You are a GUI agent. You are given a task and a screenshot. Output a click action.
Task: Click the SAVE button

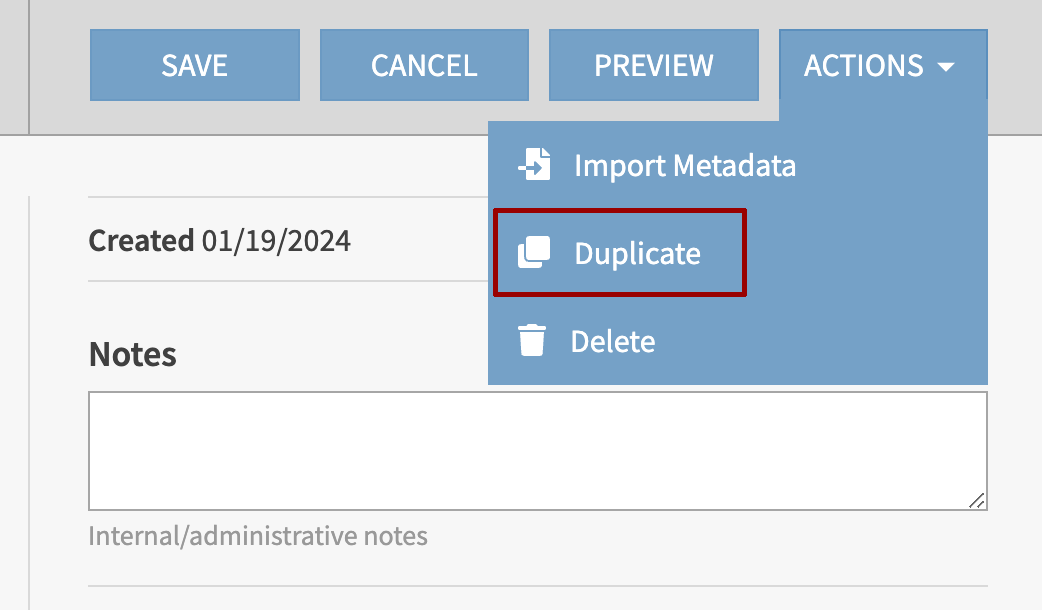[x=194, y=65]
